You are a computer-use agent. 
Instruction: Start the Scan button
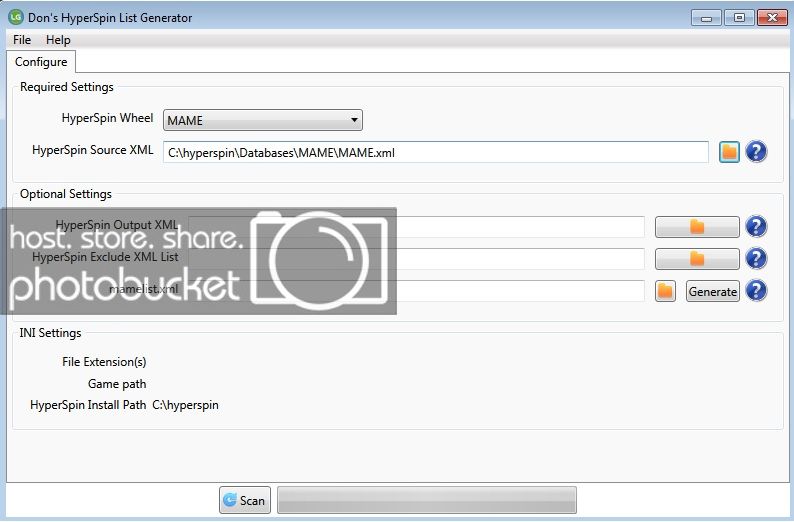245,500
